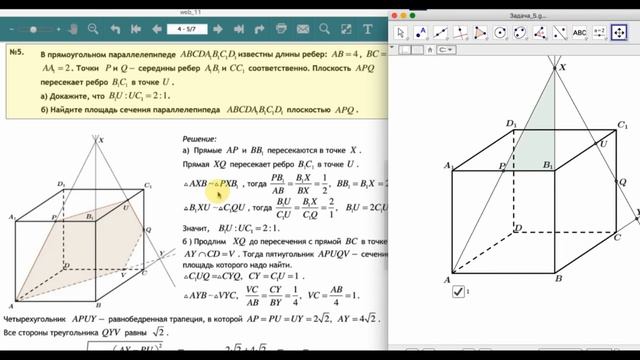Click the curved forward arrow icon
This screenshot has height=360, width=640.
point(260,29)
